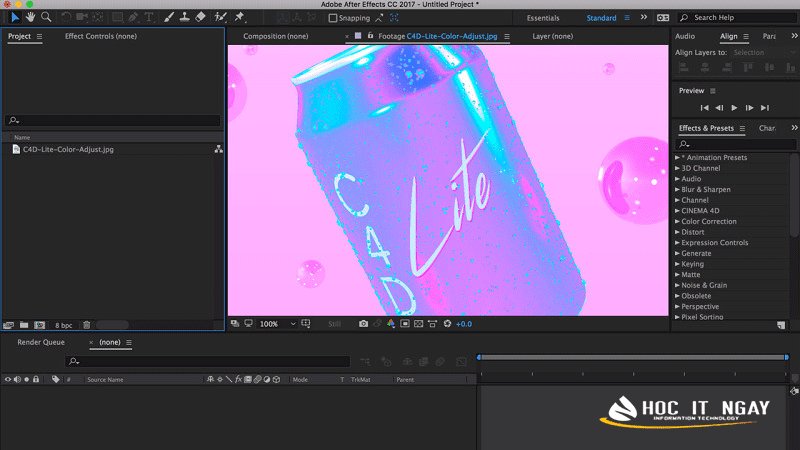
Task: Click the reset exposure aperture icon
Action: [x=447, y=324]
